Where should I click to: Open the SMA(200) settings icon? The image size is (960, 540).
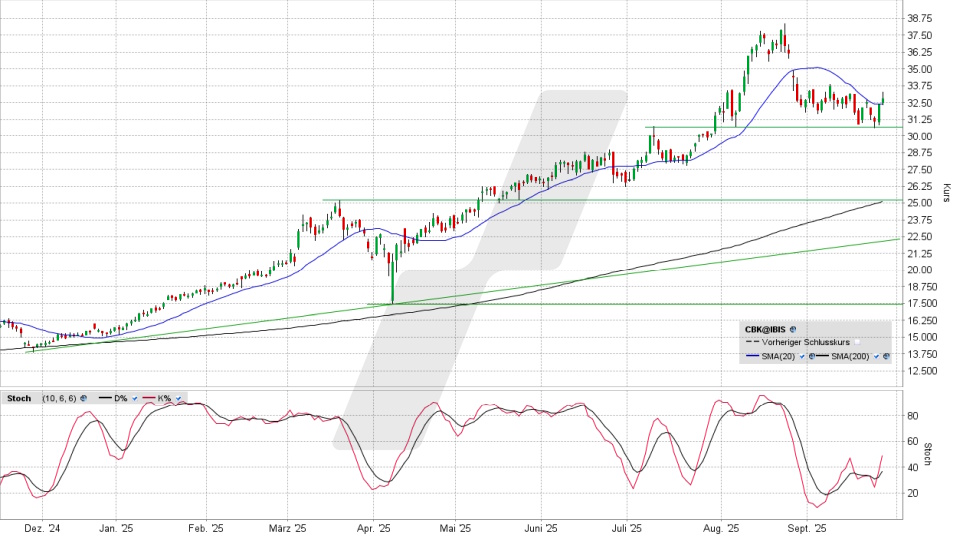pyautogui.click(x=886, y=356)
